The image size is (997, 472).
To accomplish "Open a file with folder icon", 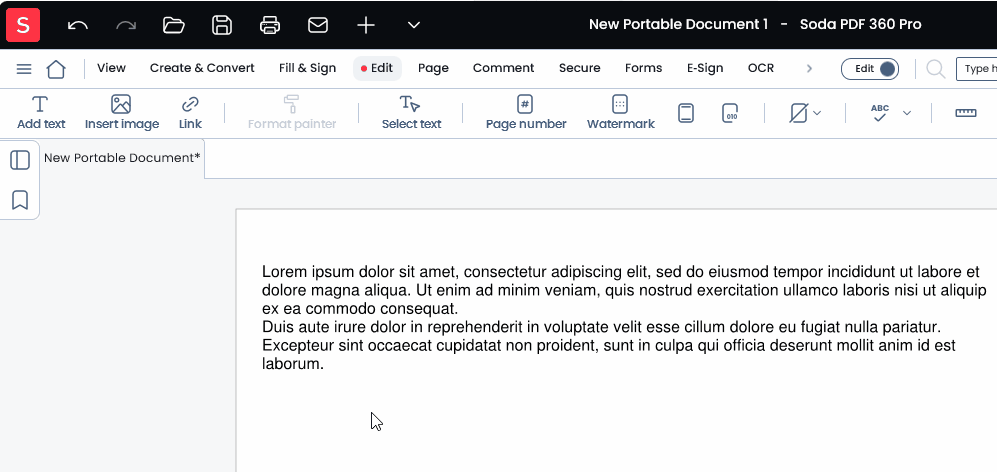I will pyautogui.click(x=174, y=25).
